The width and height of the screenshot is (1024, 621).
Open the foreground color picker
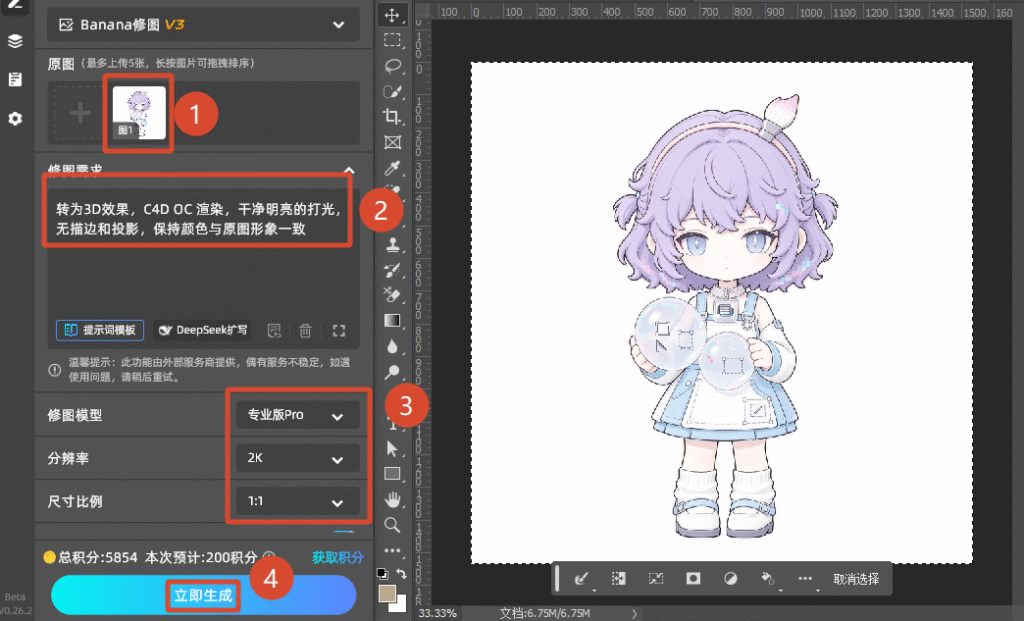tap(387, 593)
